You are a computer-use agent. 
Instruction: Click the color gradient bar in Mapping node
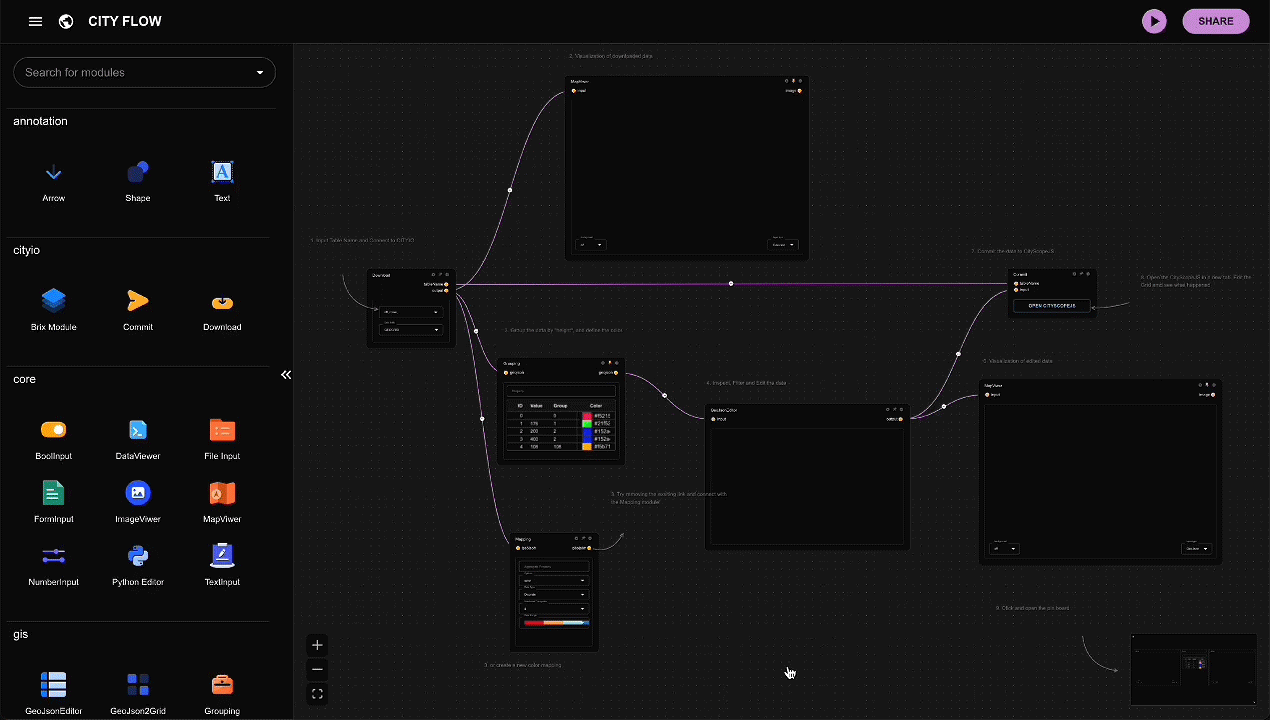[x=557, y=623]
